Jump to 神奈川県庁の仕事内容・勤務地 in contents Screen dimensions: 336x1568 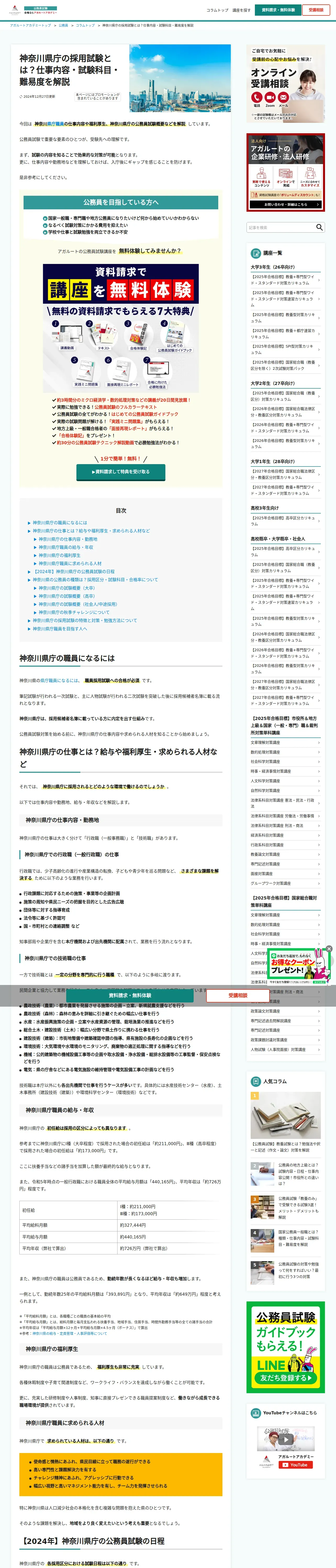pos(68,539)
